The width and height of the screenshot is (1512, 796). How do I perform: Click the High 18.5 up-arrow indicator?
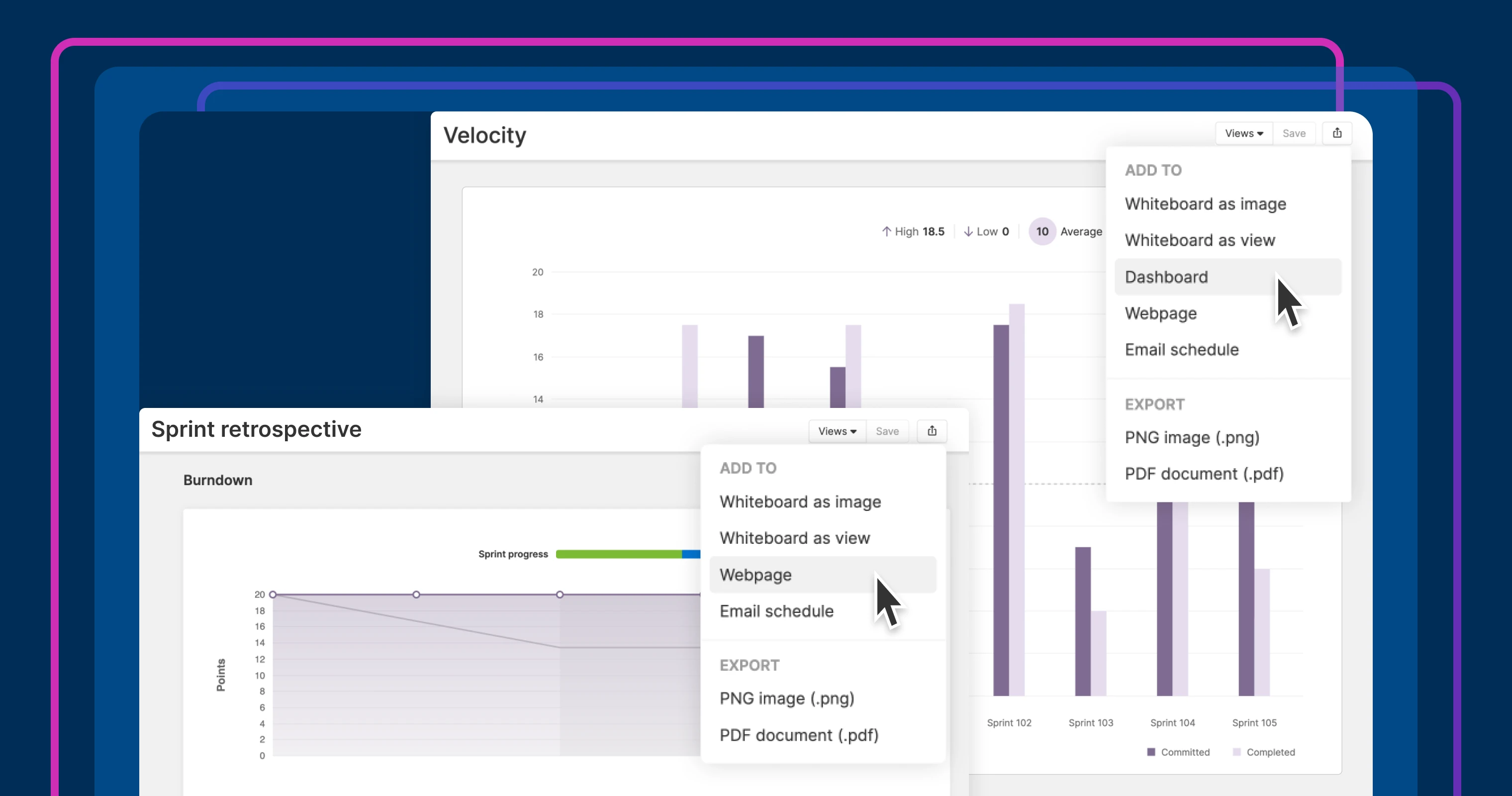[x=886, y=231]
